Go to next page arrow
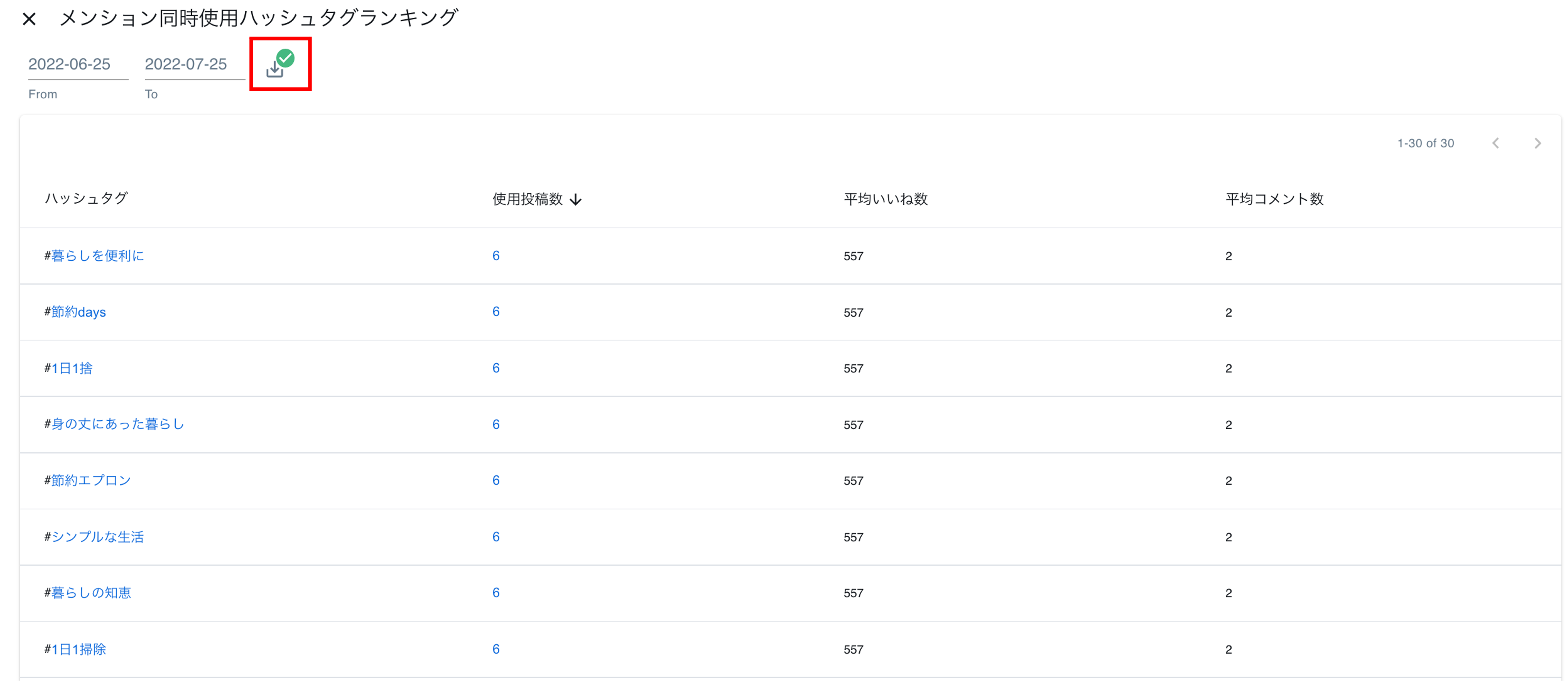This screenshot has width=1568, height=681. pyautogui.click(x=1537, y=143)
